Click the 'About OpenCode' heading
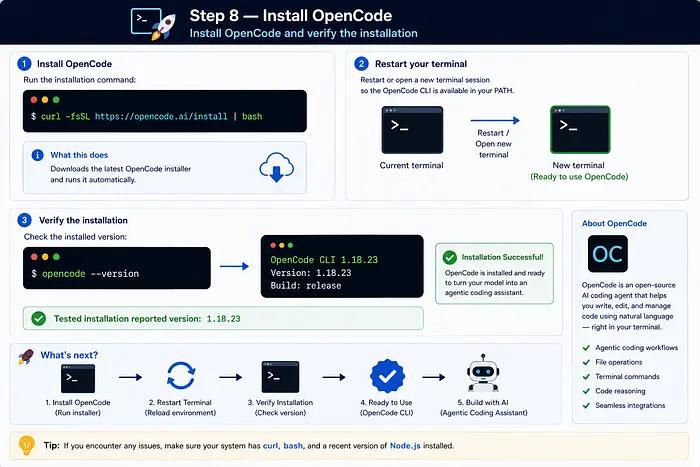The width and height of the screenshot is (700, 467). [x=614, y=223]
